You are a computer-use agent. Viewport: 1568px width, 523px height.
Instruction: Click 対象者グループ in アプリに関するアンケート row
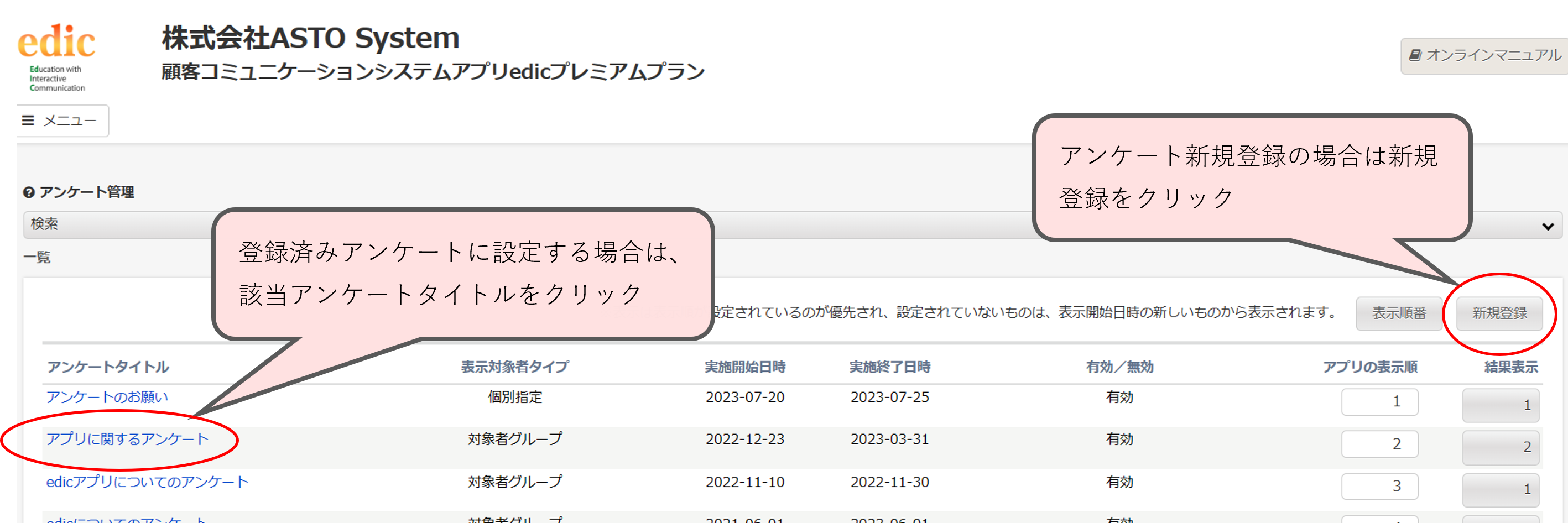515,439
